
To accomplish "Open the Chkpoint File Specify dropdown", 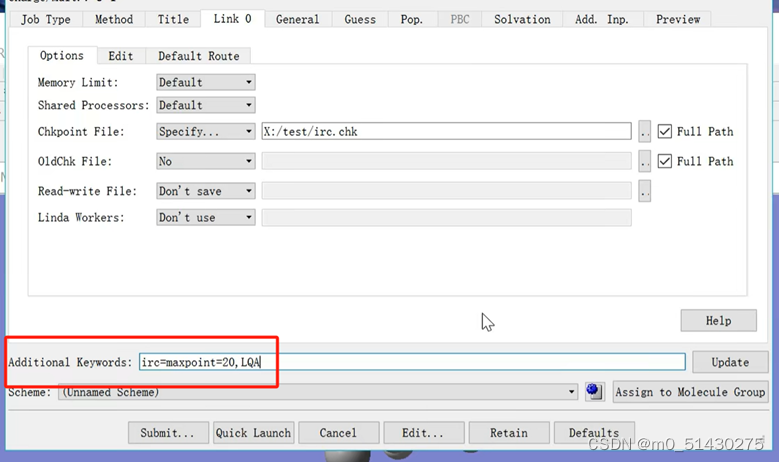I will pyautogui.click(x=206, y=131).
